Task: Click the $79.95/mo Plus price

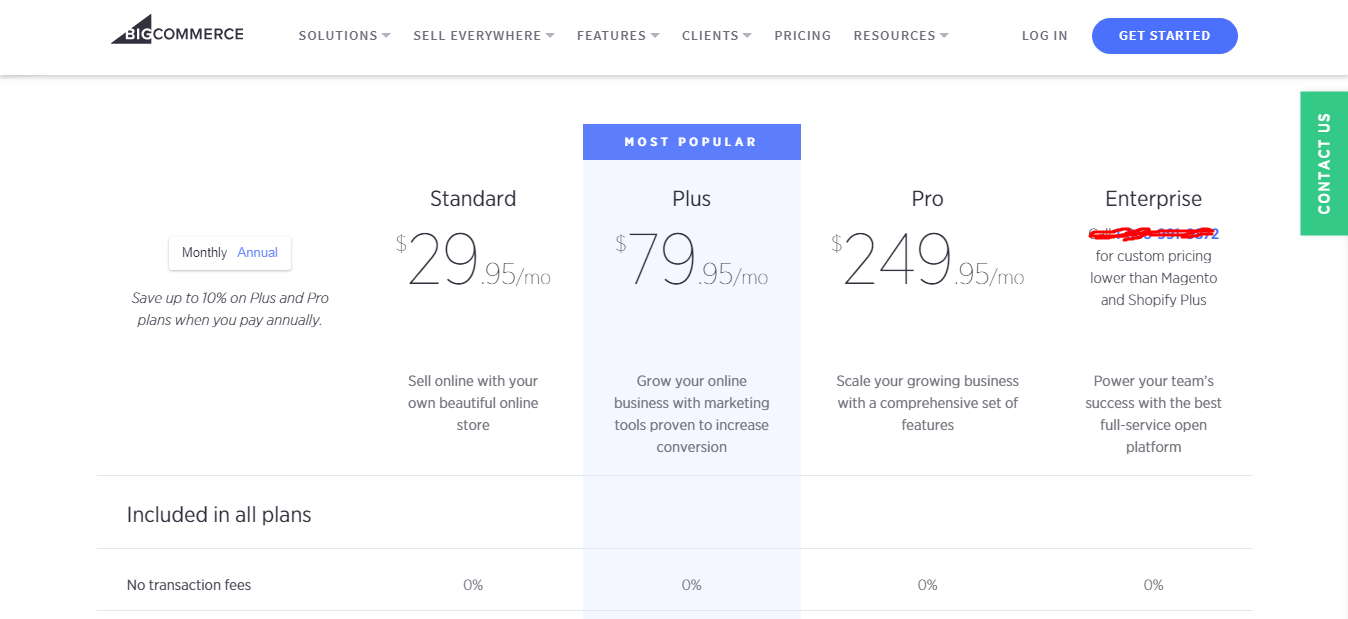Action: pyautogui.click(x=691, y=261)
